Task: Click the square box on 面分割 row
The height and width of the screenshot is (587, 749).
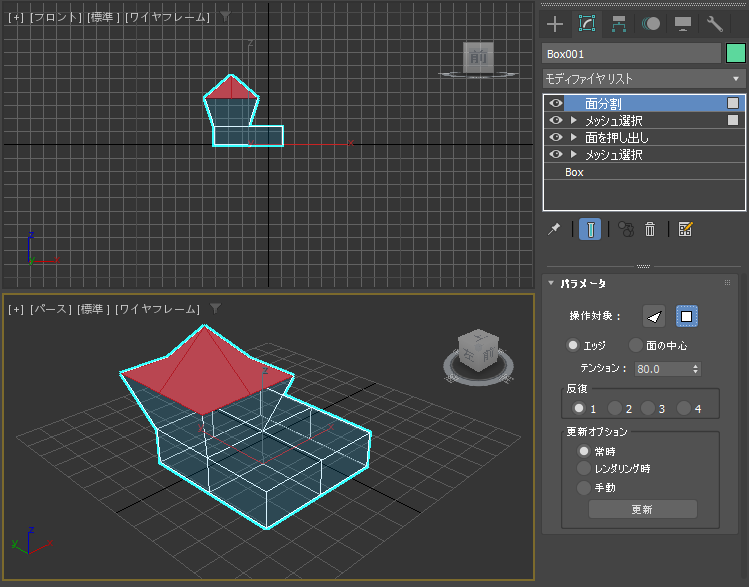Action: point(733,103)
